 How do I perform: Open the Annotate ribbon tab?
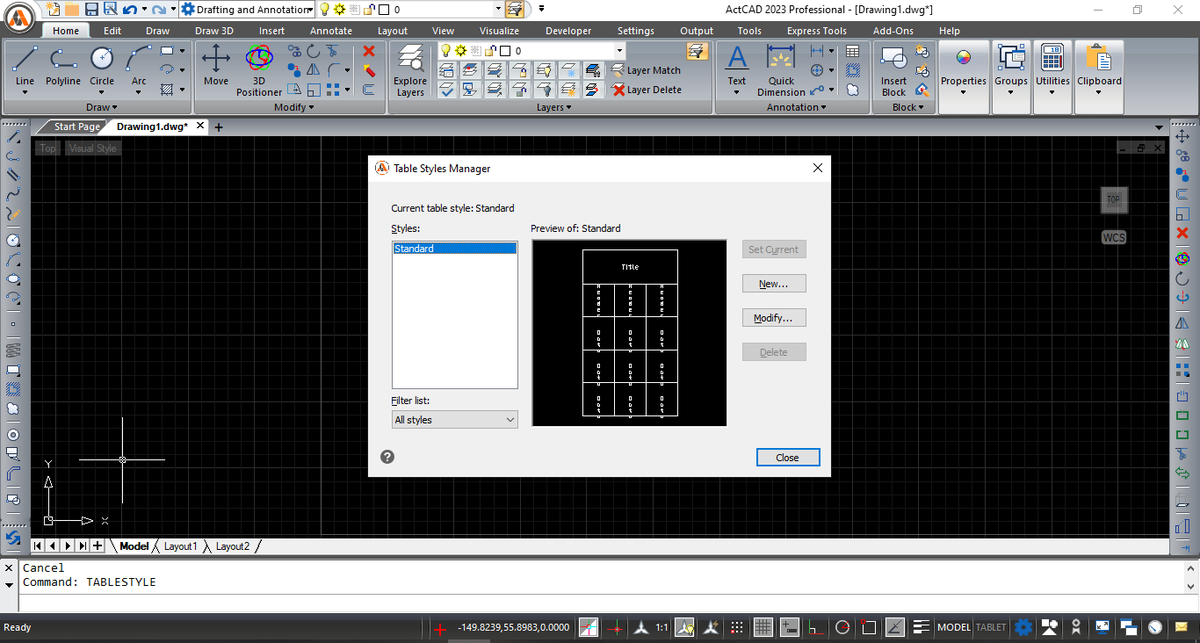point(331,31)
